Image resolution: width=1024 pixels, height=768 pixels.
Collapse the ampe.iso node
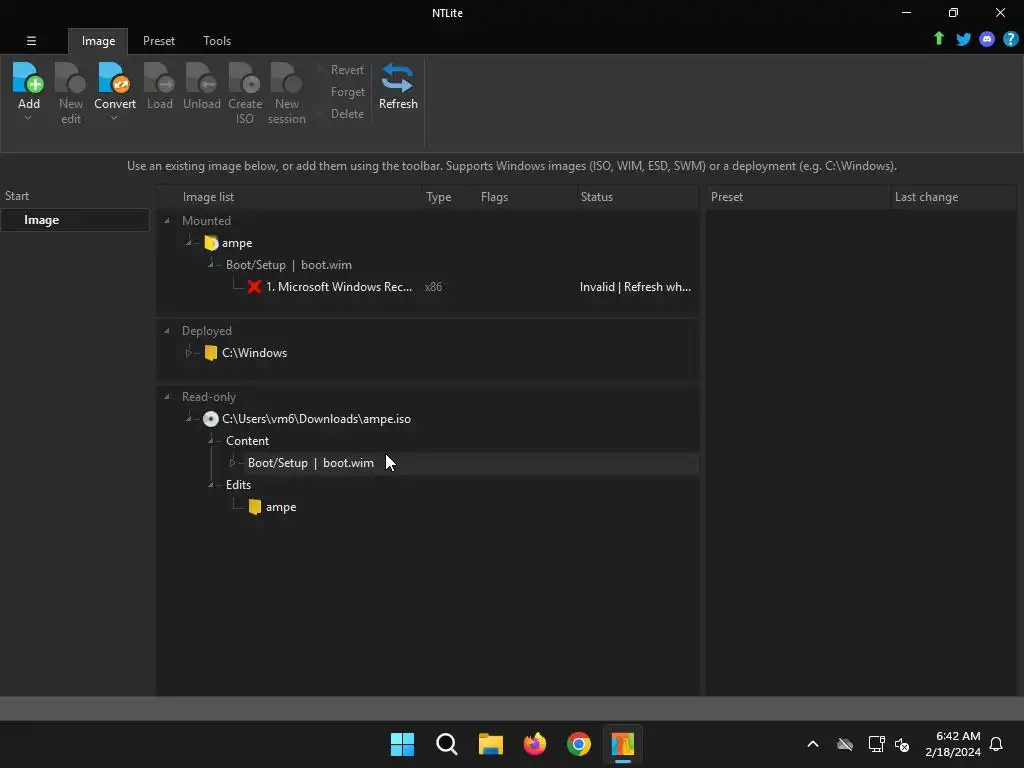pyautogui.click(x=189, y=419)
